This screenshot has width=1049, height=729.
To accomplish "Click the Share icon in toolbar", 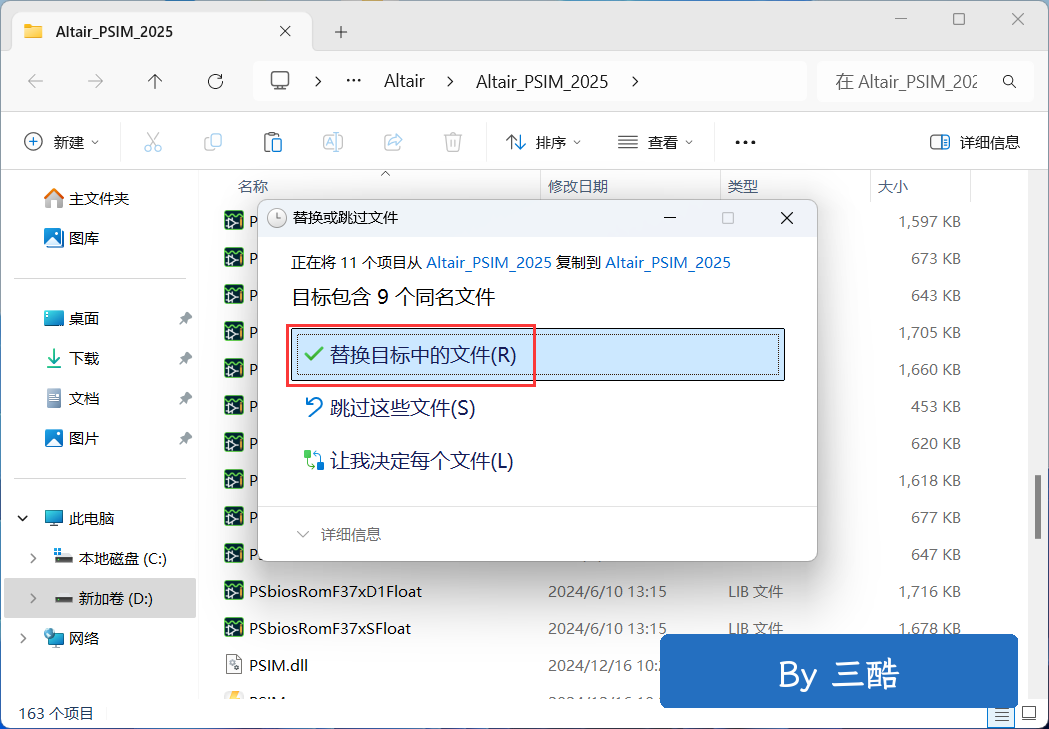I will click(x=393, y=142).
